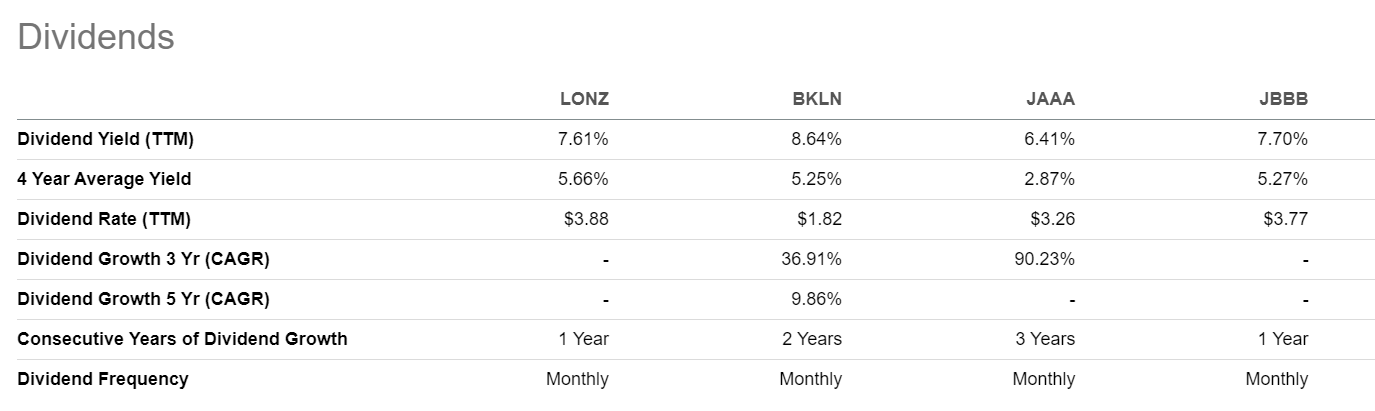
Task: Click Dividend Growth 3 Yr (CAGR) label
Action: click(x=143, y=259)
